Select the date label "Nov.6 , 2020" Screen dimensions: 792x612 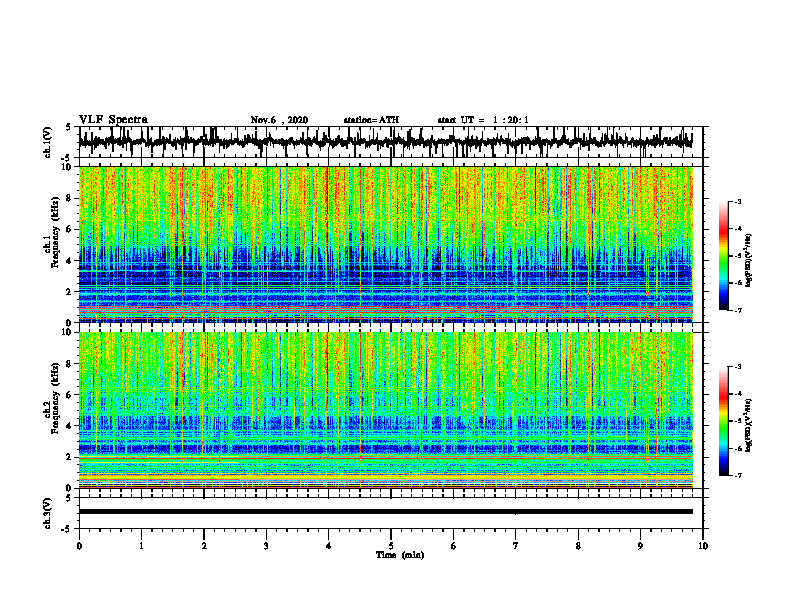pyautogui.click(x=279, y=120)
